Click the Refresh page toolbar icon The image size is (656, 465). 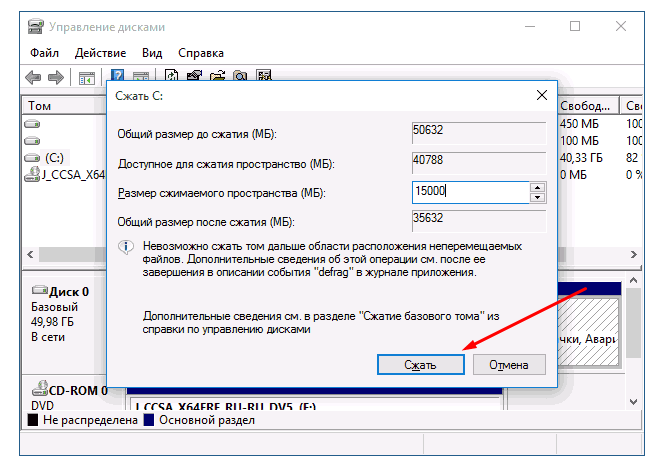[172, 75]
